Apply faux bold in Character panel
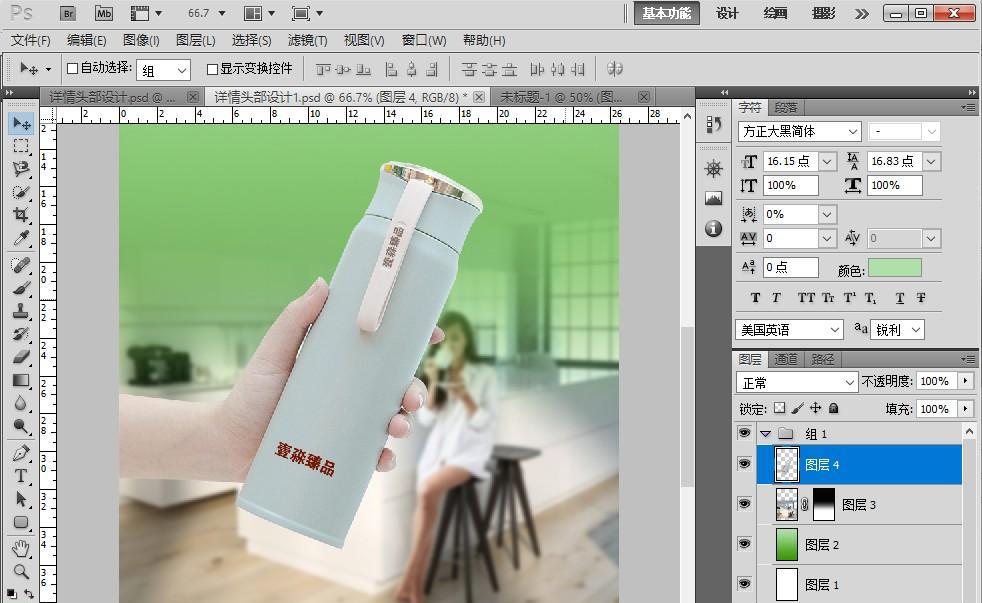The height and width of the screenshot is (603, 982). pyautogui.click(x=755, y=298)
